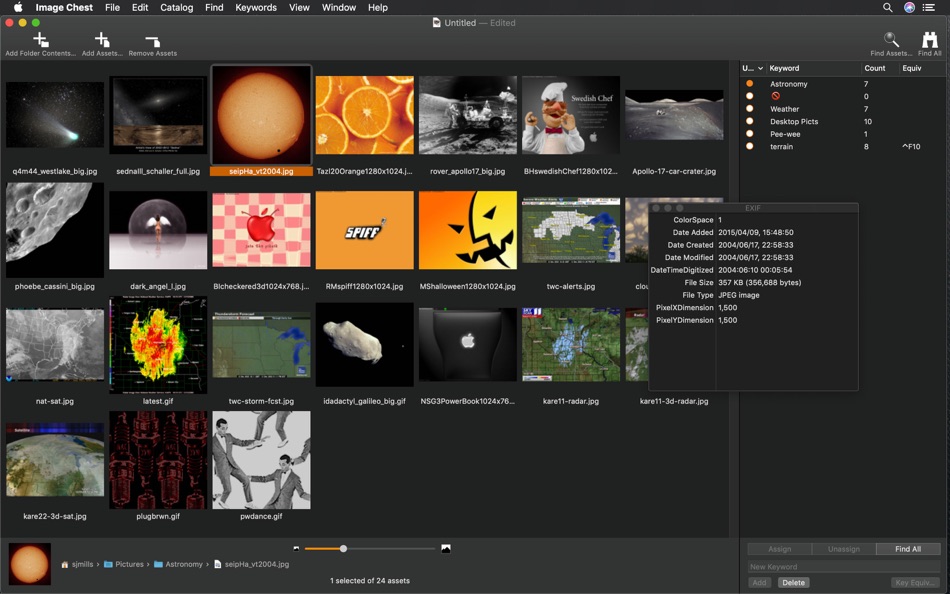Viewport: 950px width, 594px height.
Task: Click the Find All binoculars icon
Action: click(929, 40)
